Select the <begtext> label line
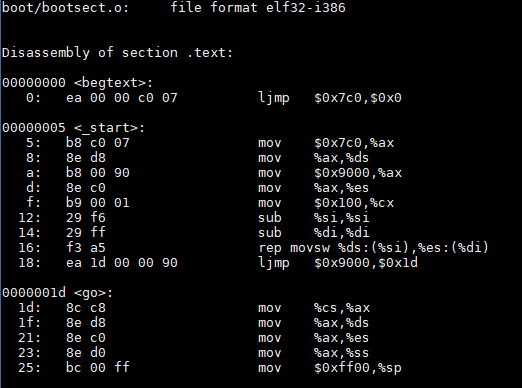This screenshot has width=522, height=388. coord(77,83)
